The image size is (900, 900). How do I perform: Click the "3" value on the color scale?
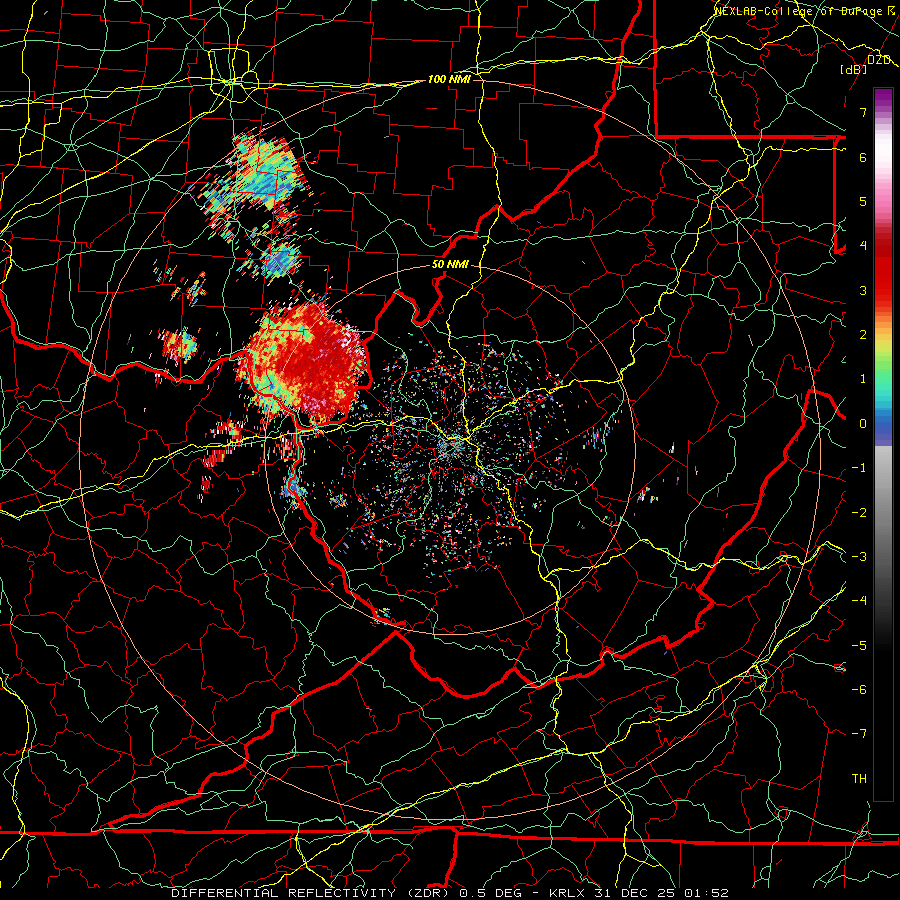(863, 290)
